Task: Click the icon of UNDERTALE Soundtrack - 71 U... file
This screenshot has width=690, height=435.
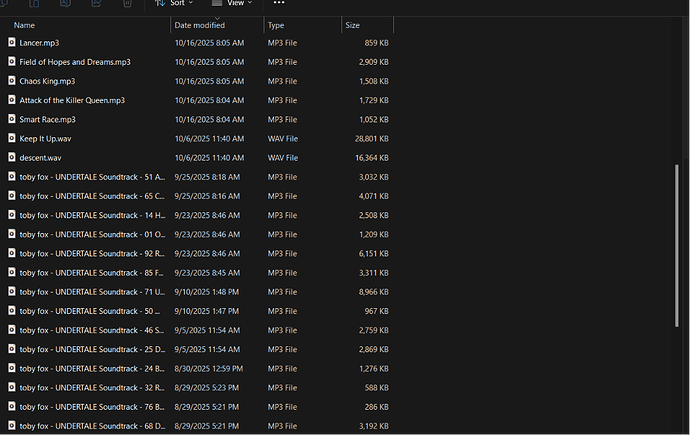Action: tap(12, 291)
